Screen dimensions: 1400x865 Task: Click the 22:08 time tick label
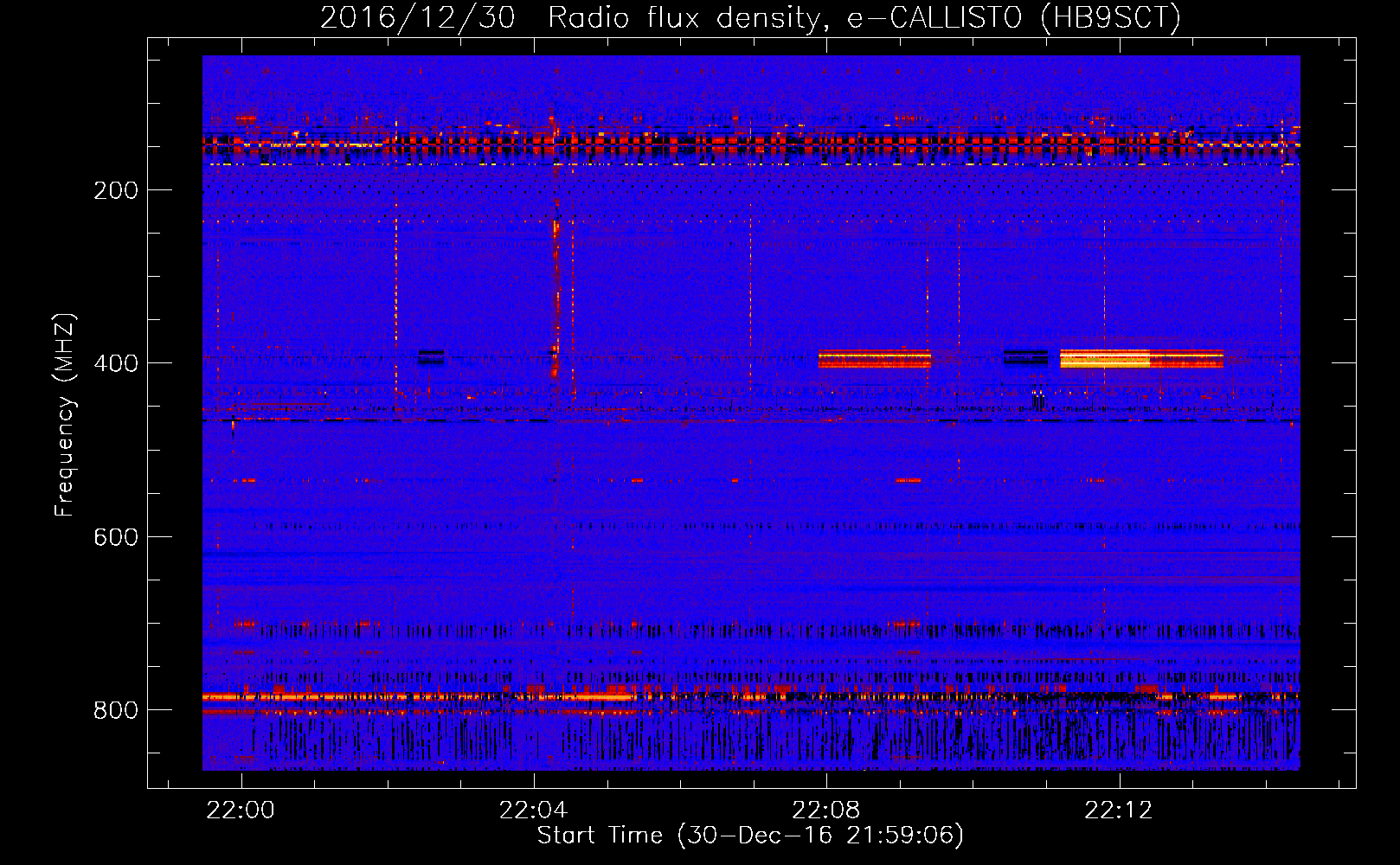(x=826, y=810)
